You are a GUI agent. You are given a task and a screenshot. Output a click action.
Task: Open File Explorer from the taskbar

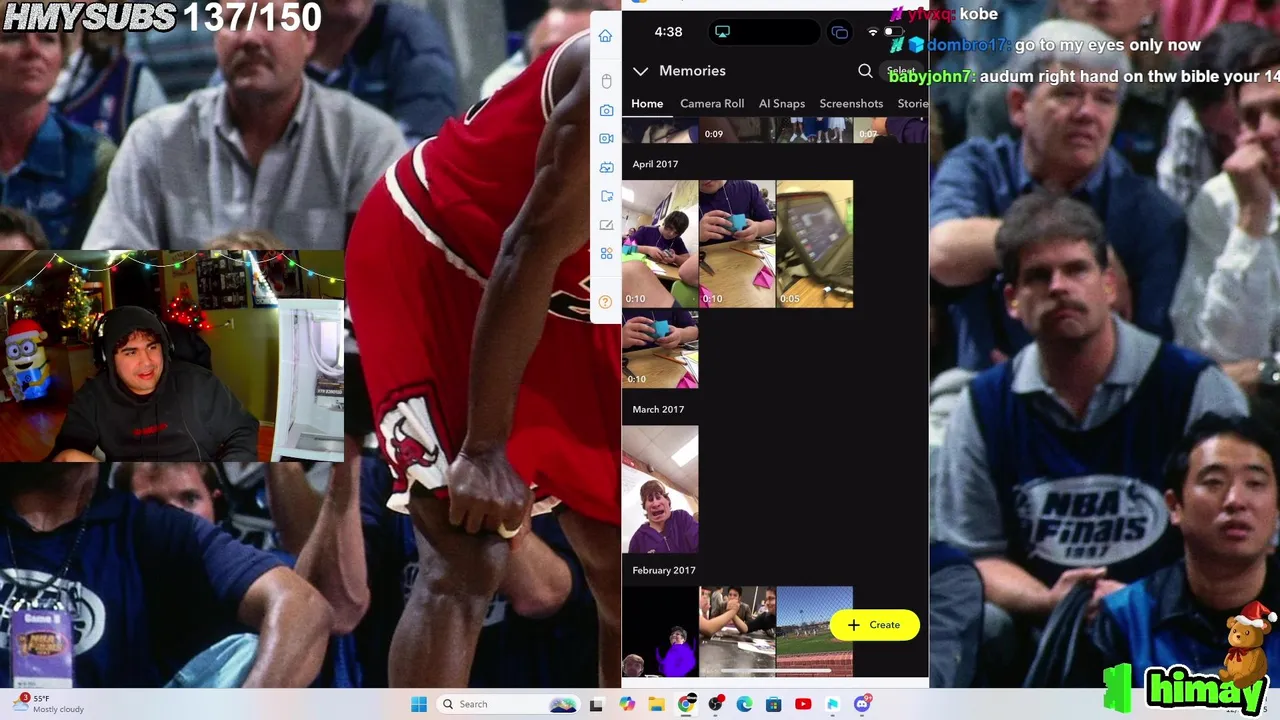point(656,704)
